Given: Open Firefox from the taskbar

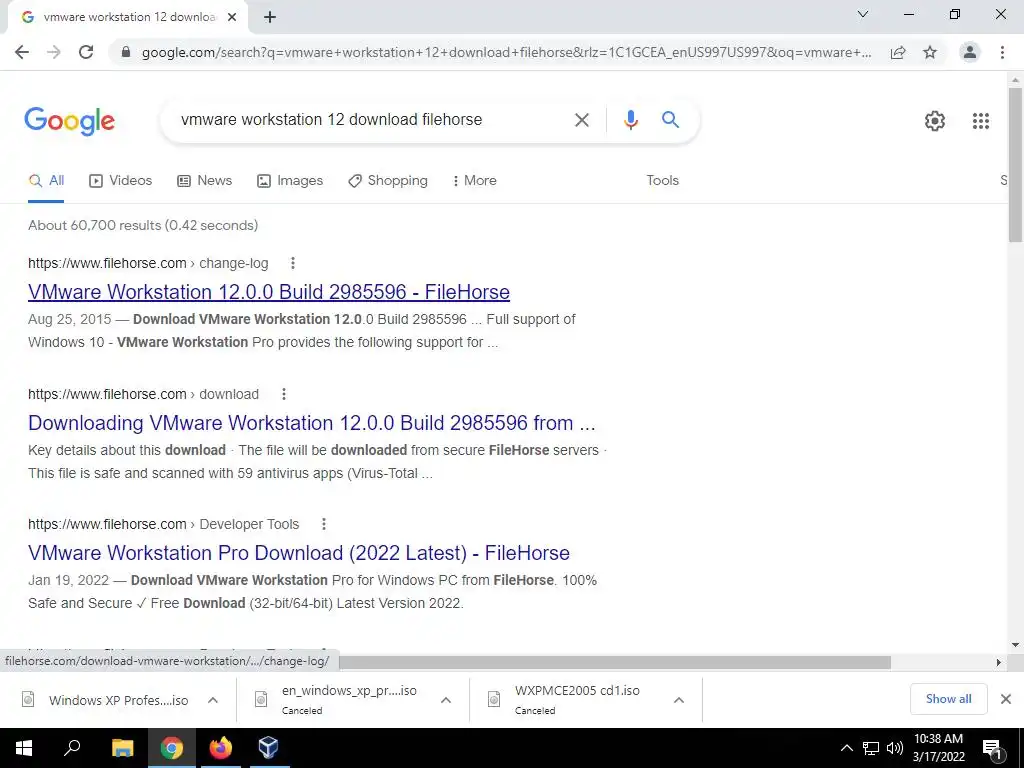Looking at the screenshot, I should click(220, 748).
